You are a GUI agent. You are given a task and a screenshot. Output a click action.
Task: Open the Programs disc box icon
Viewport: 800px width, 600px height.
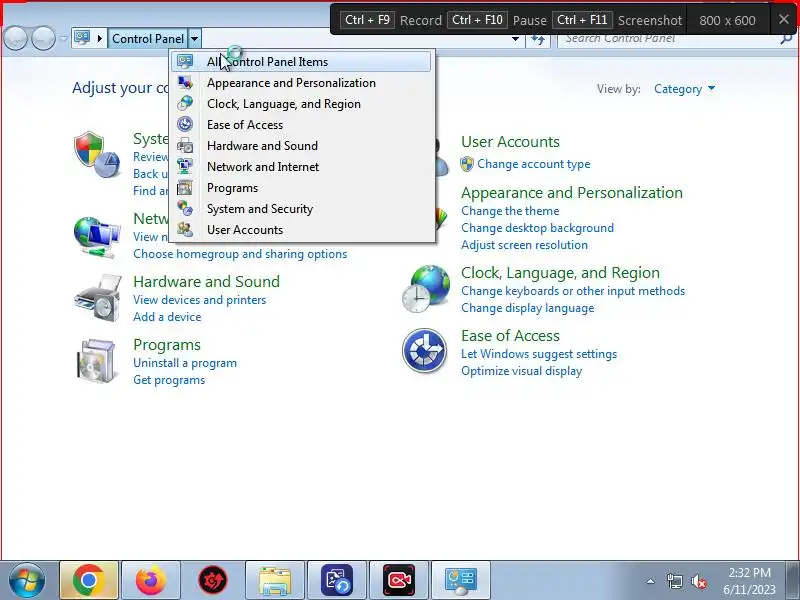(96, 360)
